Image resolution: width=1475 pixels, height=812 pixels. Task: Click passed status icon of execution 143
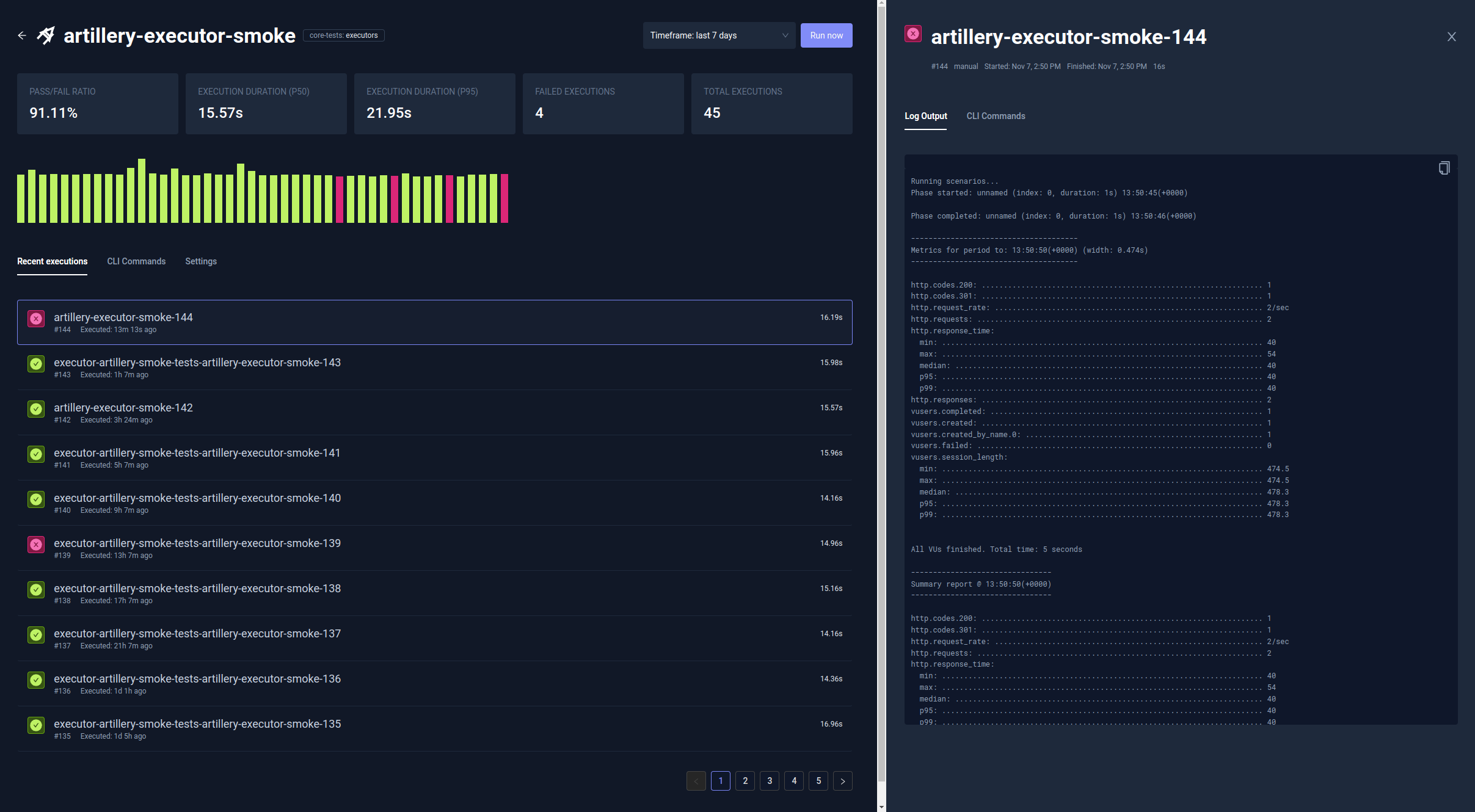coord(36,364)
